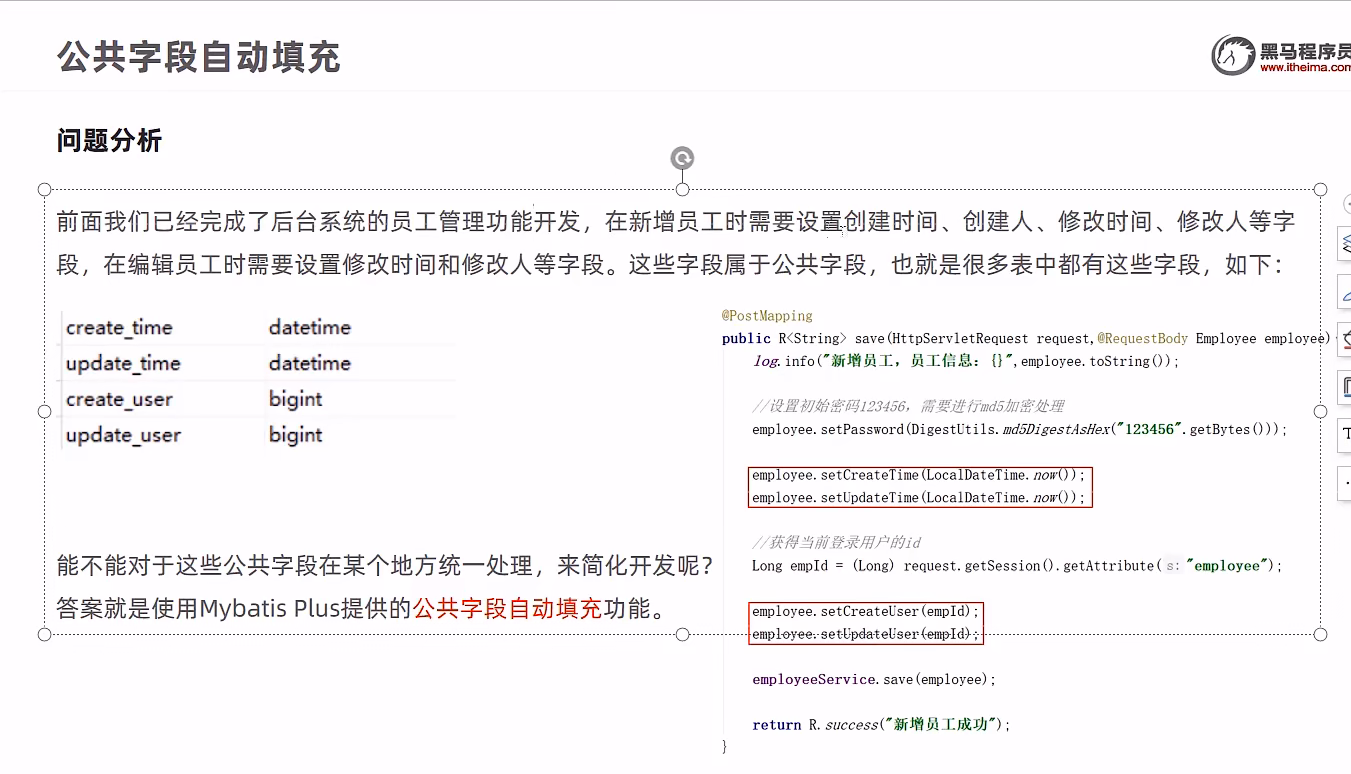Click the black horse logo icon

(x=1232, y=55)
